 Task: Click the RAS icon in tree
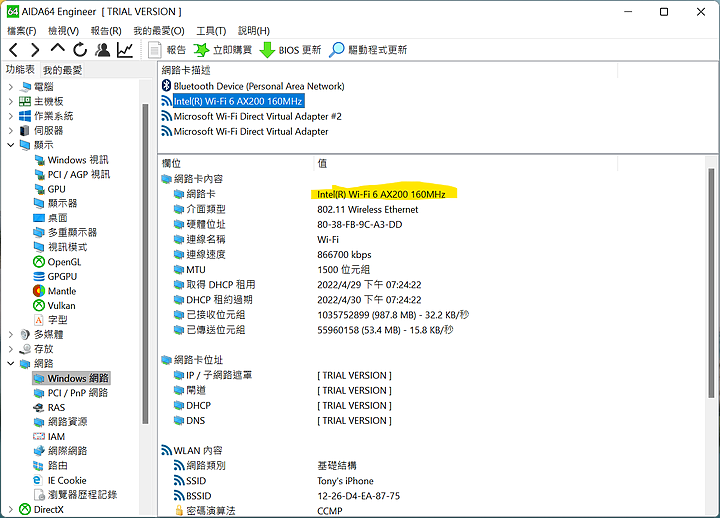coord(39,408)
